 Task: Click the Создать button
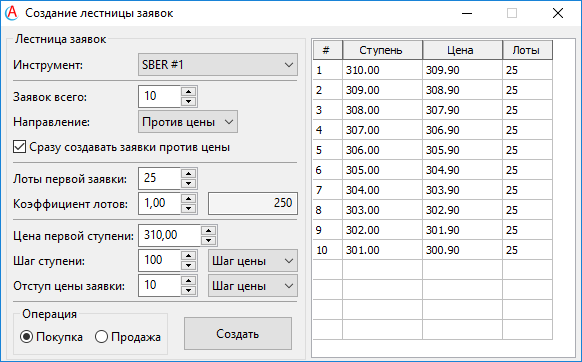point(238,333)
